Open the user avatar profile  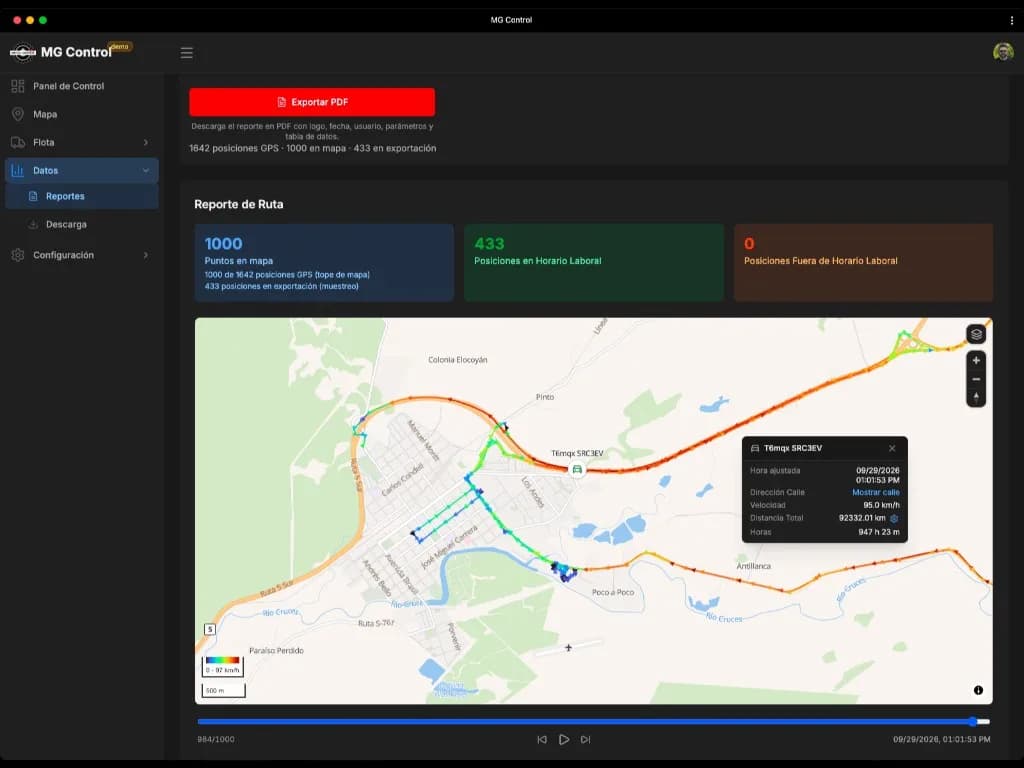point(1003,52)
